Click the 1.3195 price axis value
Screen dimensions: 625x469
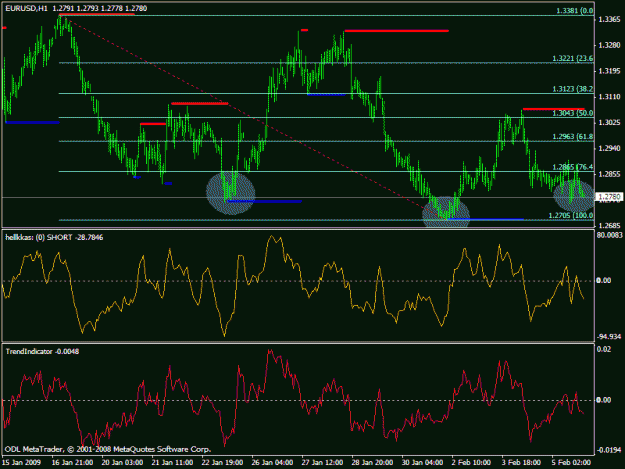point(609,71)
